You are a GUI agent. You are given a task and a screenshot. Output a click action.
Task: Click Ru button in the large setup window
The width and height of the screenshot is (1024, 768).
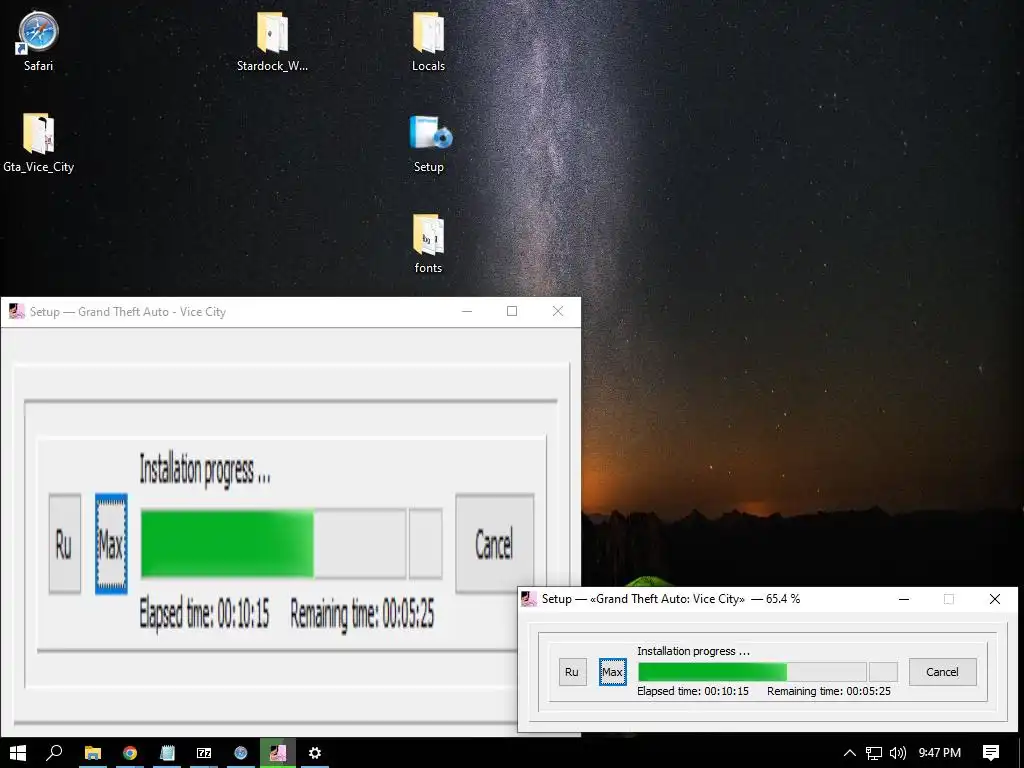[x=65, y=543]
